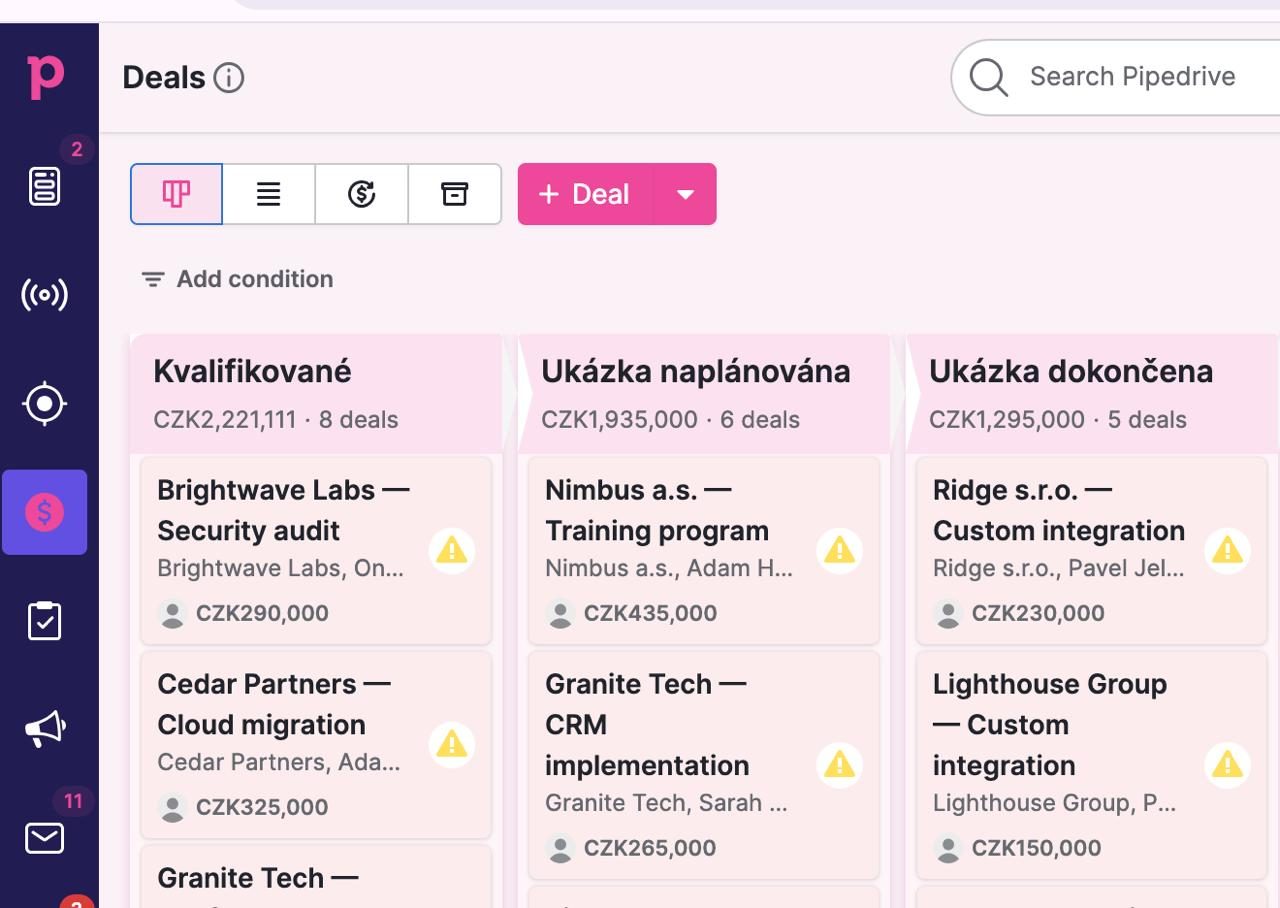Click the CZK290,000 deal value

click(x=262, y=613)
